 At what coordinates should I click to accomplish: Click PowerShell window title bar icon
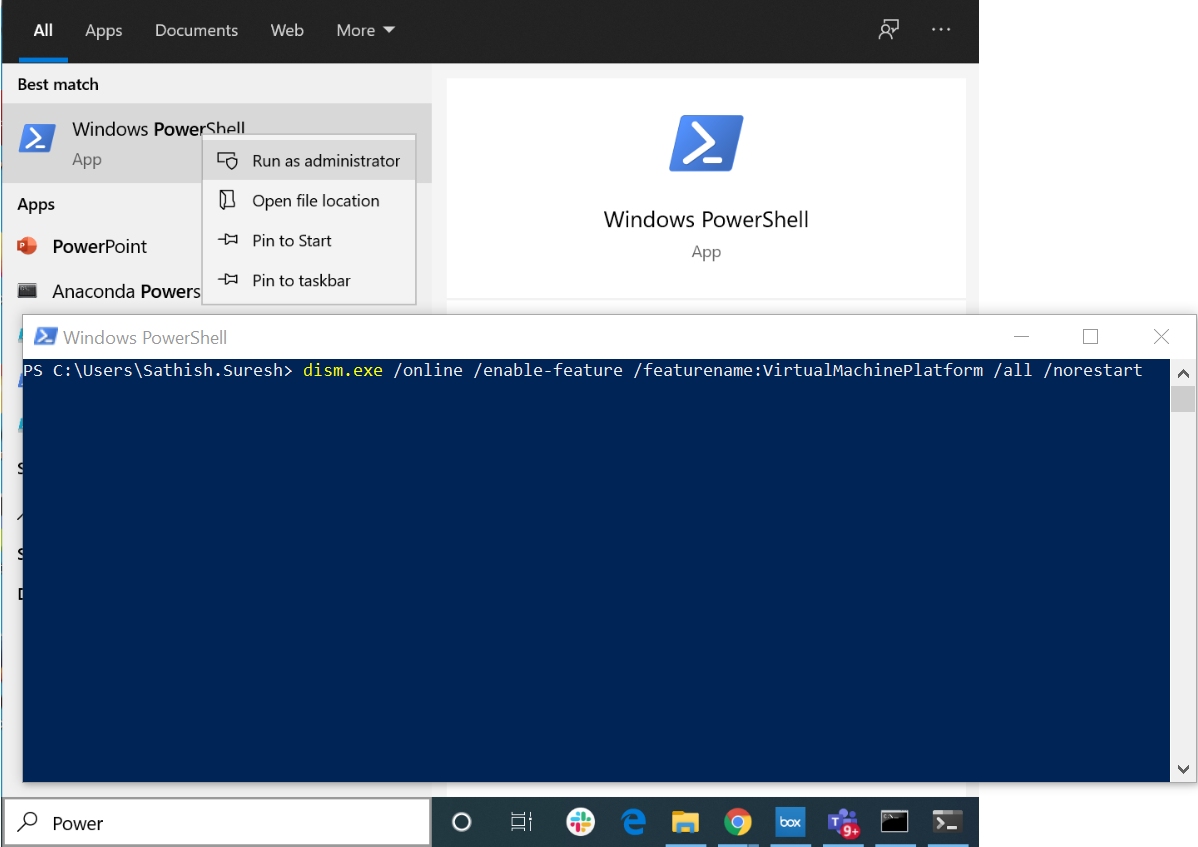(46, 337)
